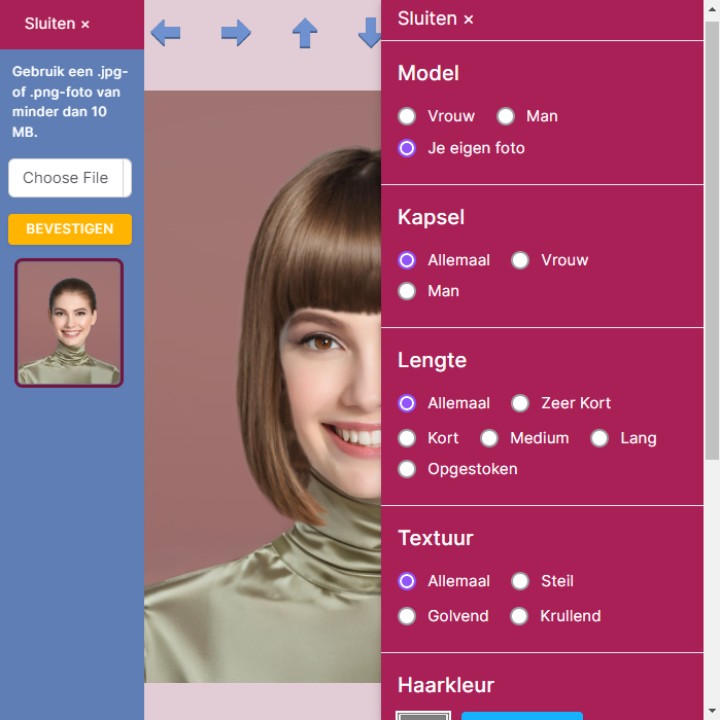Choose the Opgestoken length option
Image resolution: width=720 pixels, height=720 pixels.
407,469
